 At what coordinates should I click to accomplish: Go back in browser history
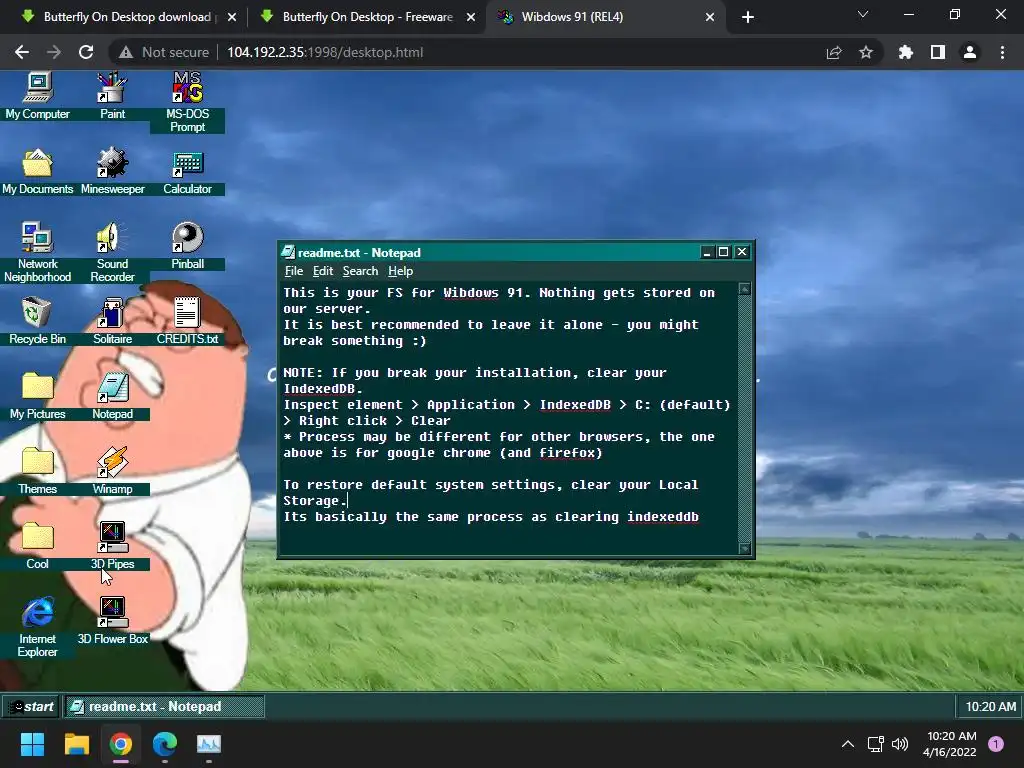tap(22, 52)
